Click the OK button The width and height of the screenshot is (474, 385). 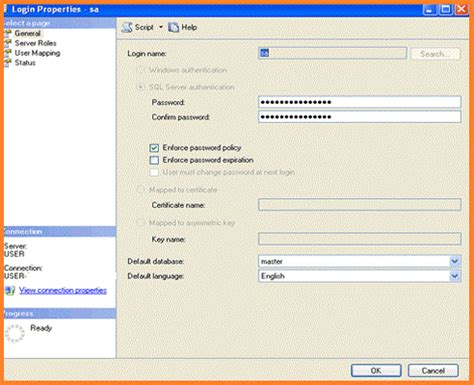tap(376, 371)
